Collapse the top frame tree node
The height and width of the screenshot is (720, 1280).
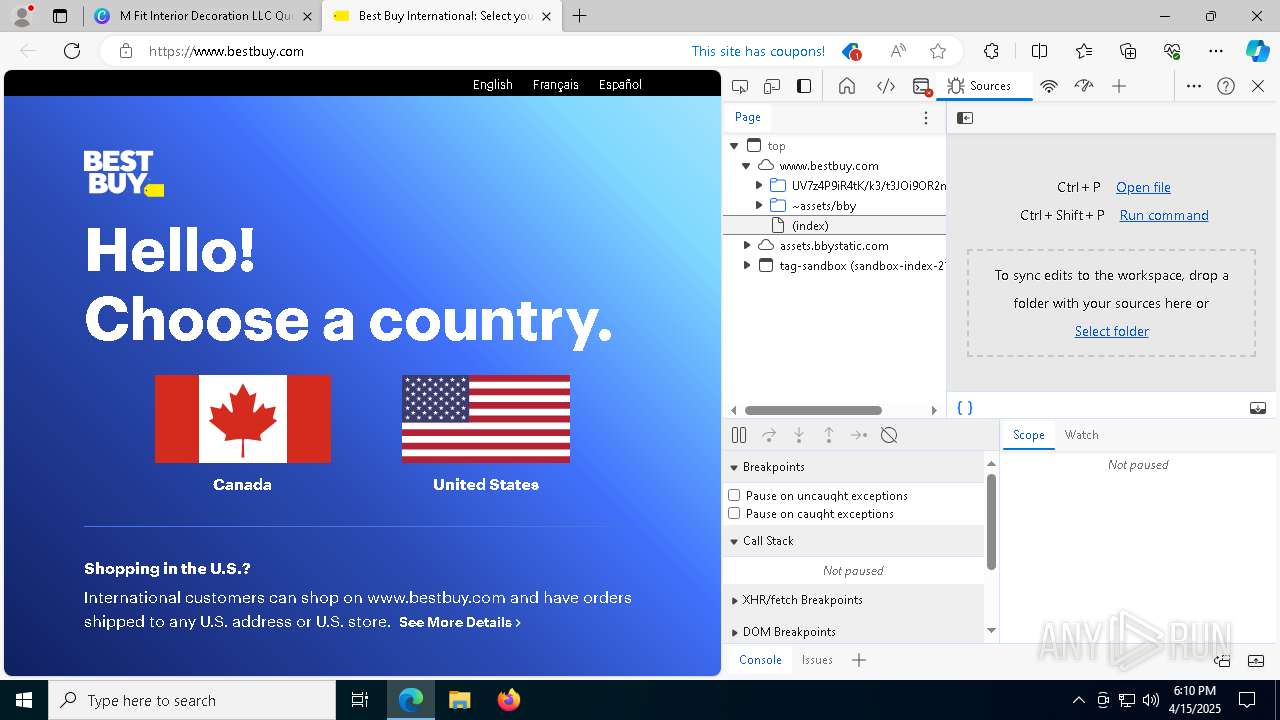coord(734,146)
